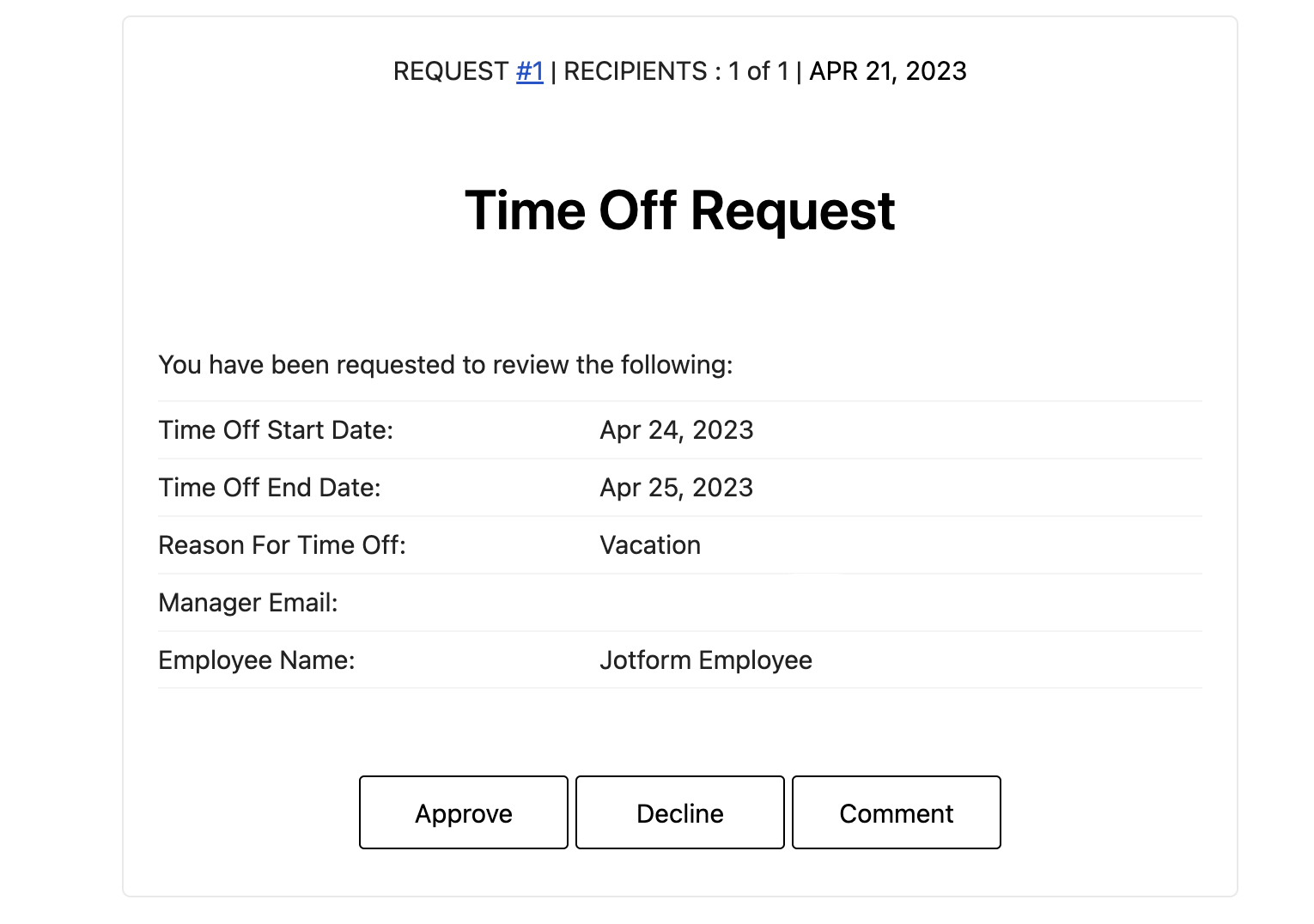Click the Time Off Request heading
This screenshot has height=924, width=1314.
tap(679, 211)
